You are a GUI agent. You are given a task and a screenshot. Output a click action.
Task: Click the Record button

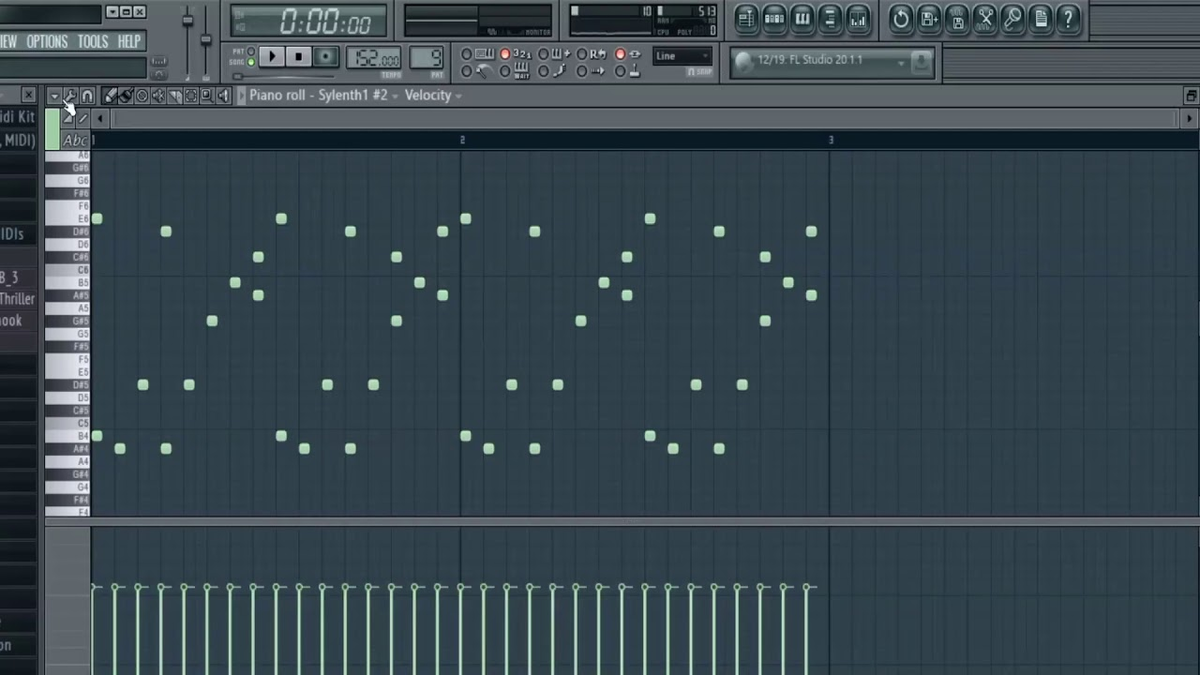point(325,57)
